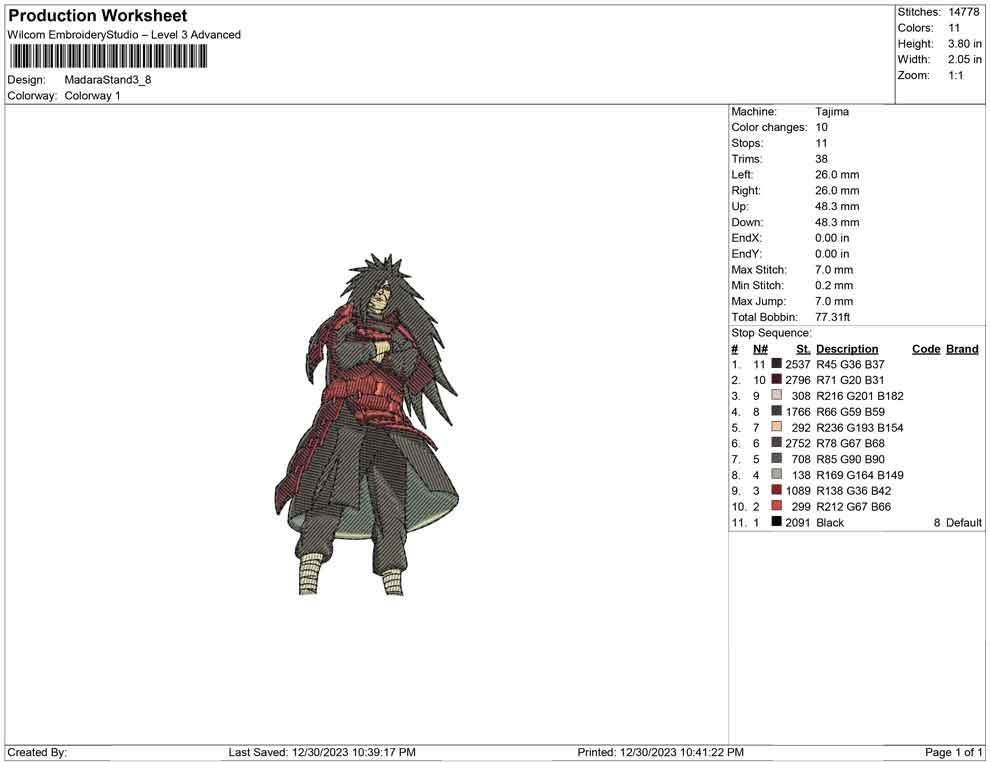Screen dimensions: 990x762
Task: Click the Colors value '11' in header
Action: point(954,28)
